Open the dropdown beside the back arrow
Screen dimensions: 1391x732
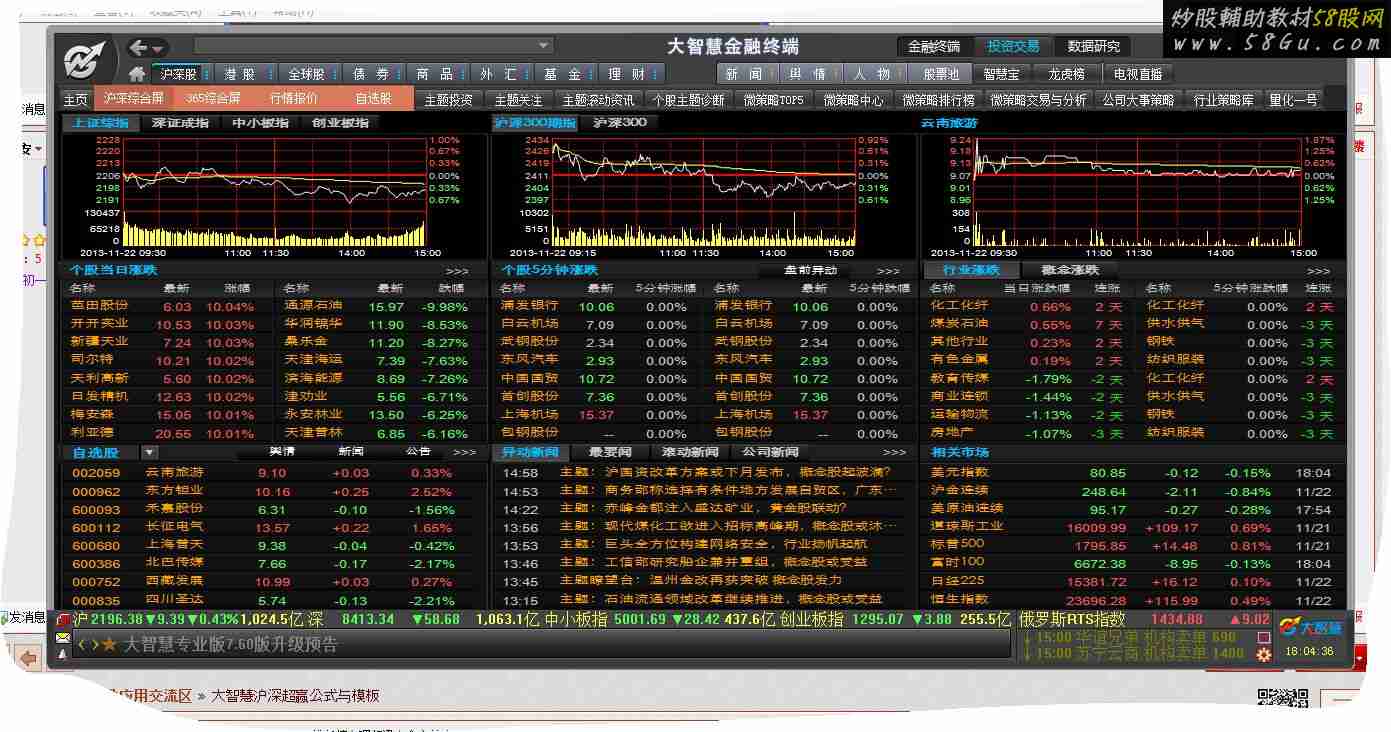tap(158, 48)
